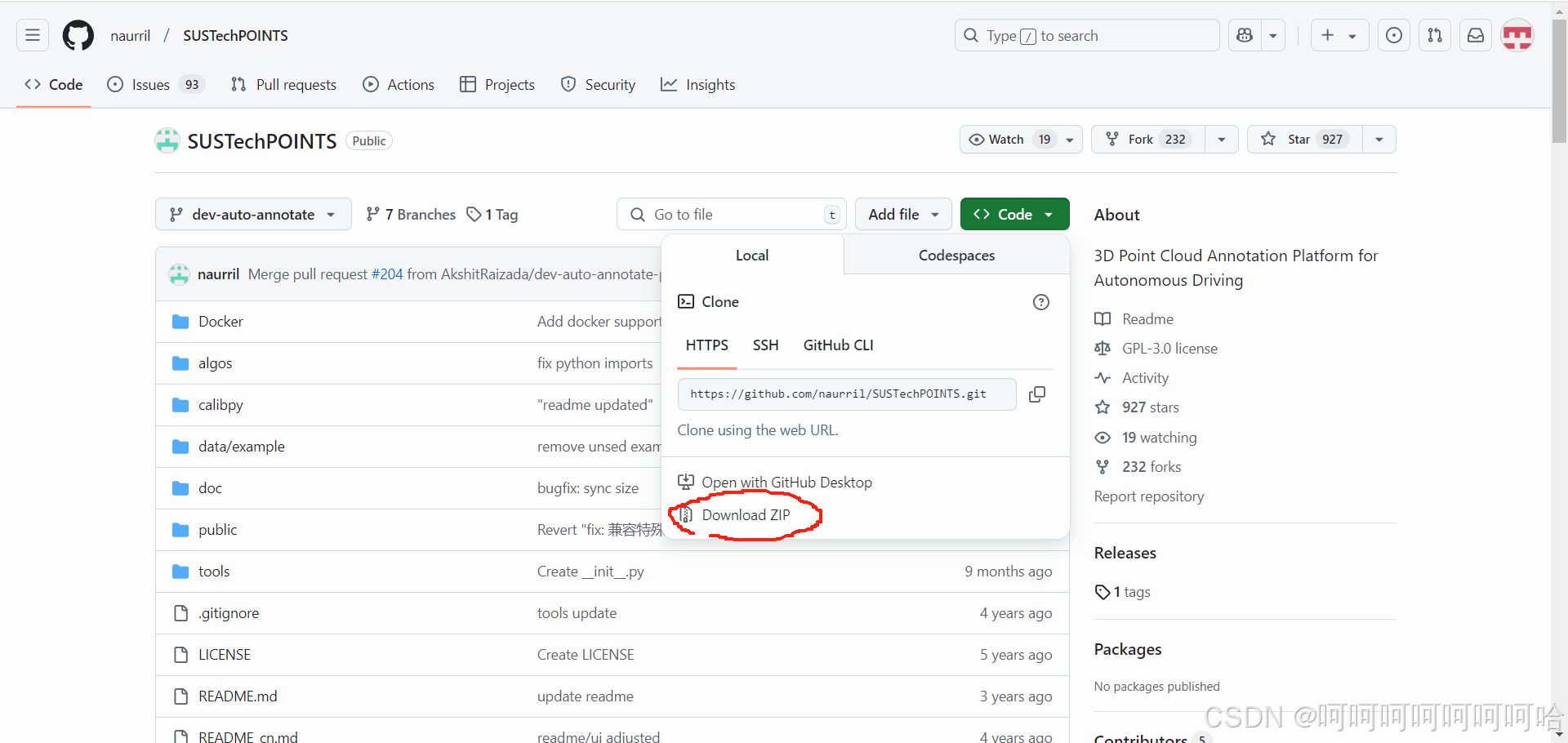Open the calibpy folder
The image size is (1568, 743).
click(x=220, y=405)
